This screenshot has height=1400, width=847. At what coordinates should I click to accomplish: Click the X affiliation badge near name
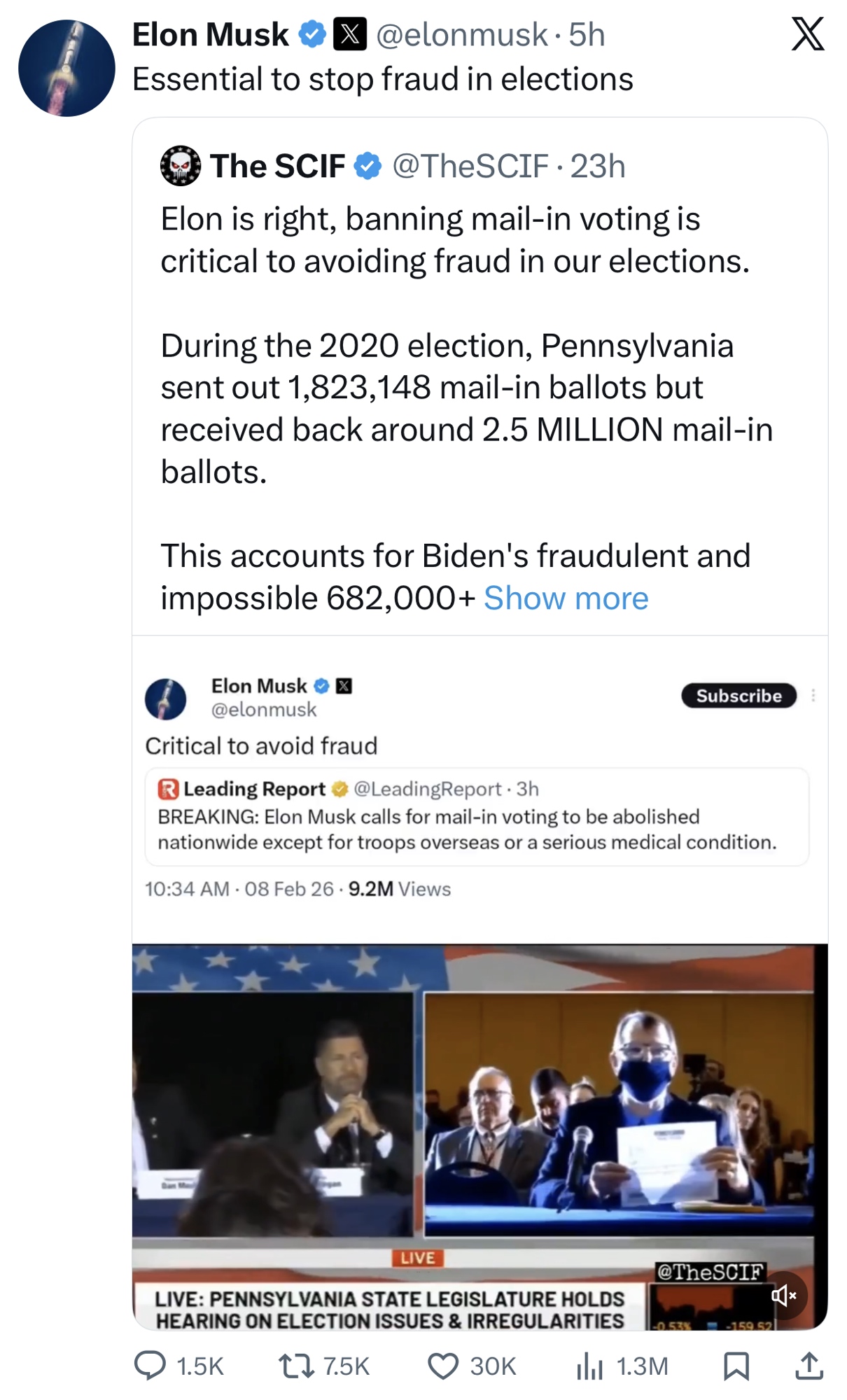pyautogui.click(x=350, y=34)
